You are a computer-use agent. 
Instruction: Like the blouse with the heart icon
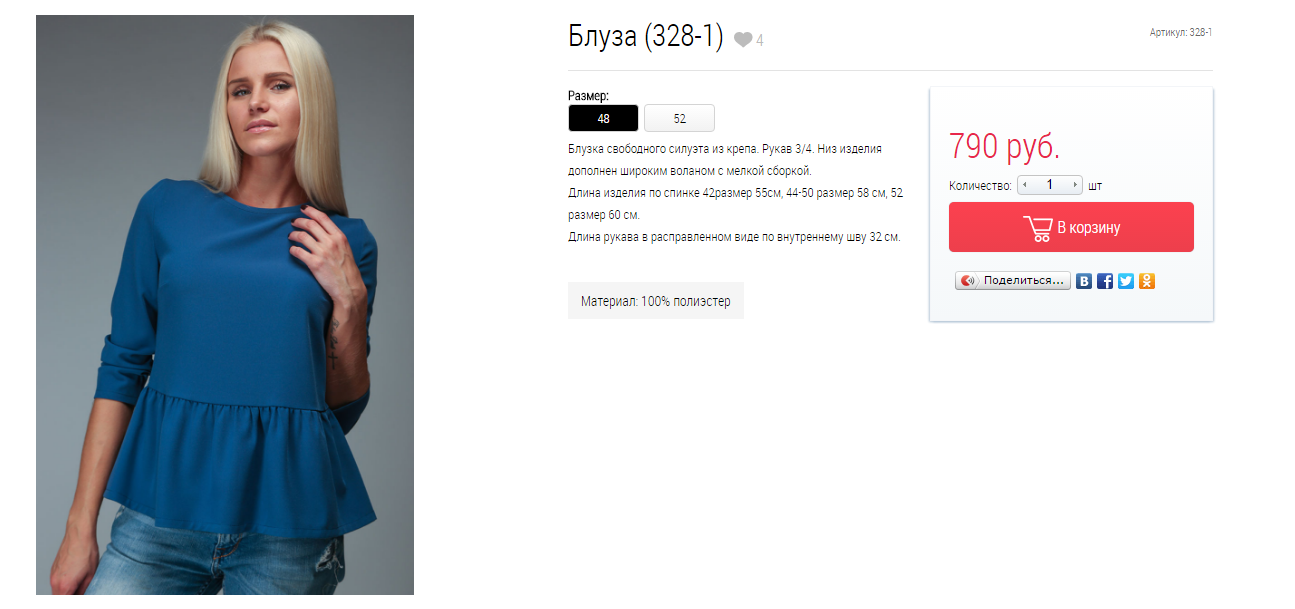742,40
